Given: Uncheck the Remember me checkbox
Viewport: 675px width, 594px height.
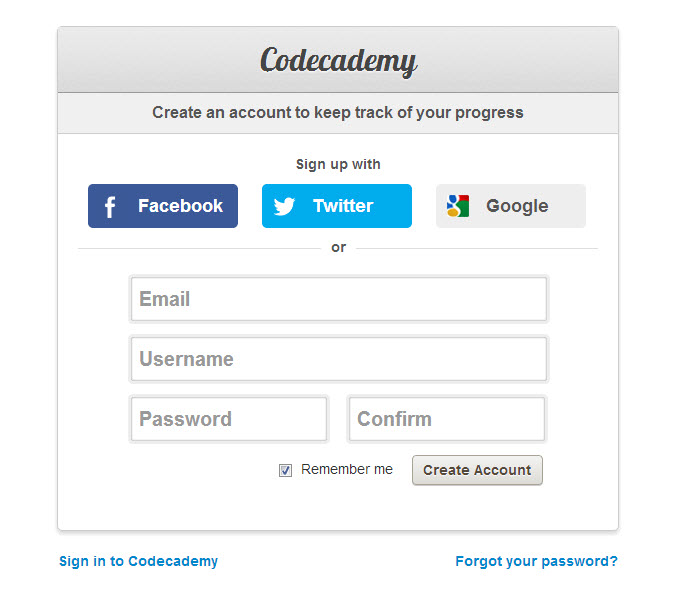Looking at the screenshot, I should pos(286,470).
